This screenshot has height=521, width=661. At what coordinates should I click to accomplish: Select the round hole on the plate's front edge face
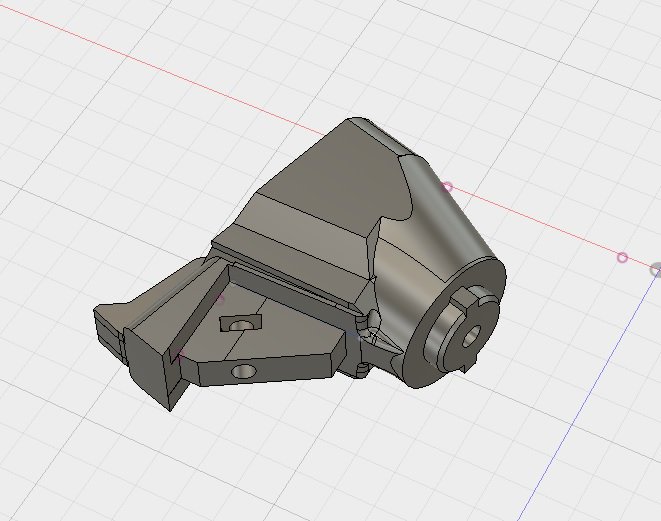244,372
